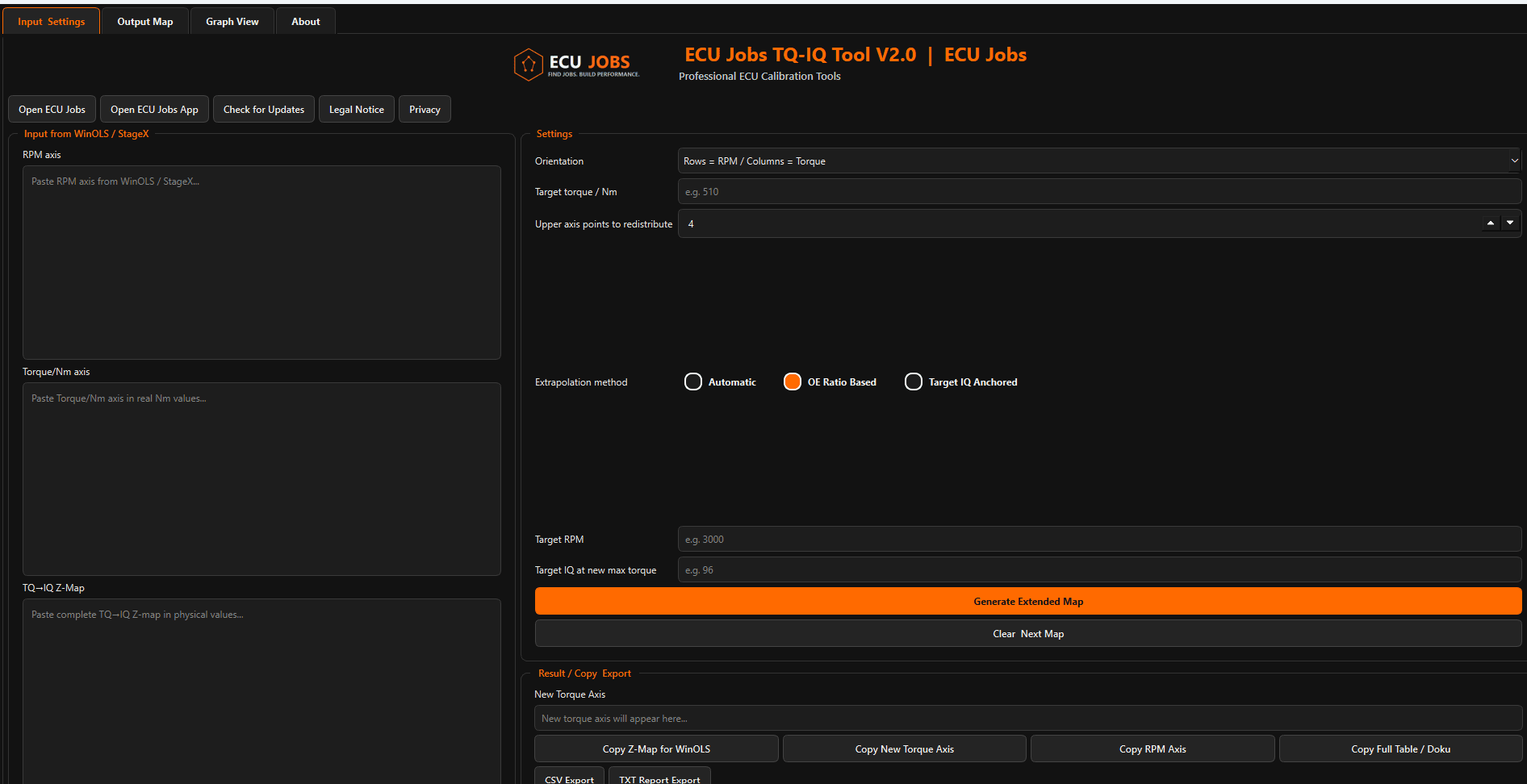
Task: Click the Professional ECU Calibration Tools subtitle
Action: tap(759, 77)
